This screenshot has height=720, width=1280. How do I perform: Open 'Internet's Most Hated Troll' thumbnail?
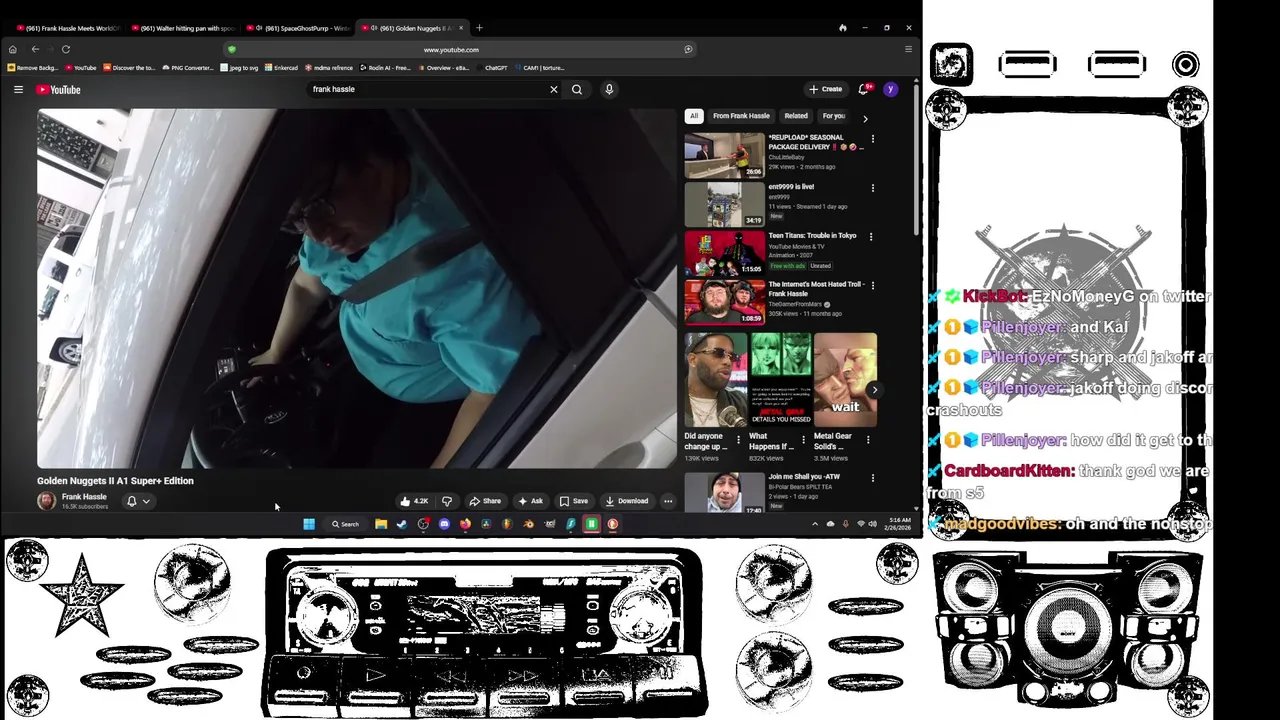pyautogui.click(x=725, y=302)
